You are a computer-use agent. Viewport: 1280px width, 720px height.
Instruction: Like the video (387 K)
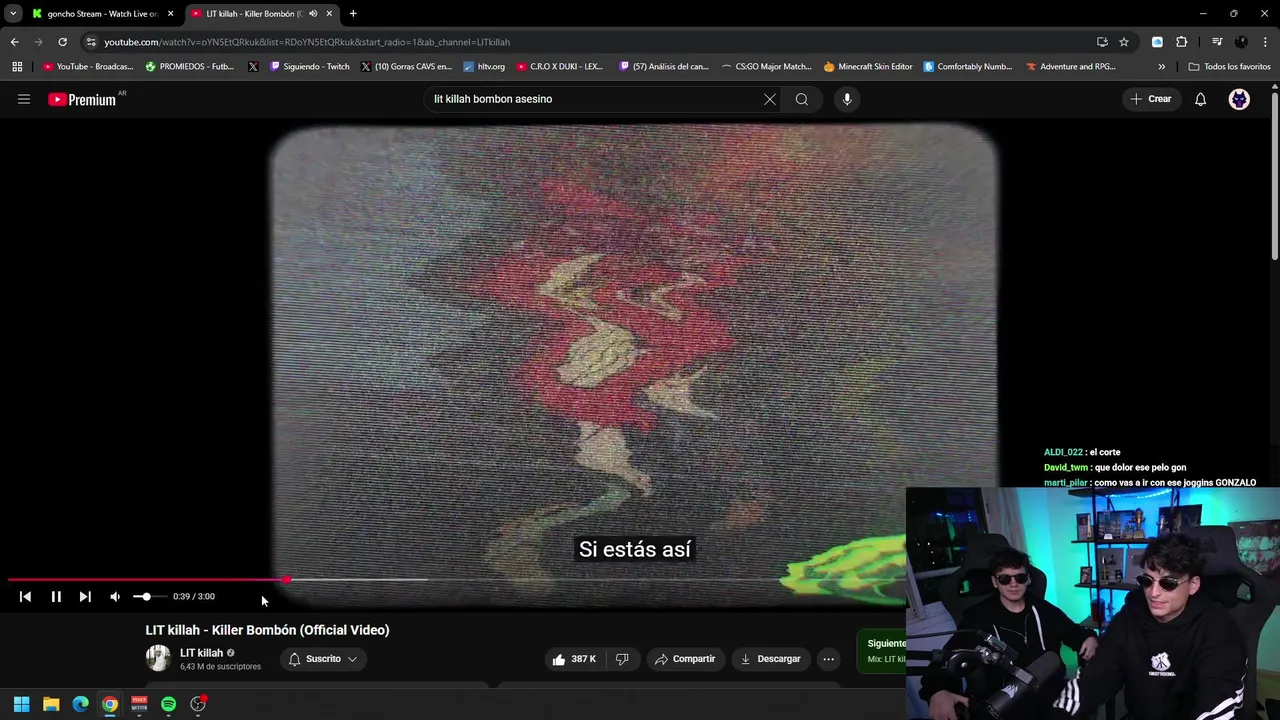tap(574, 659)
